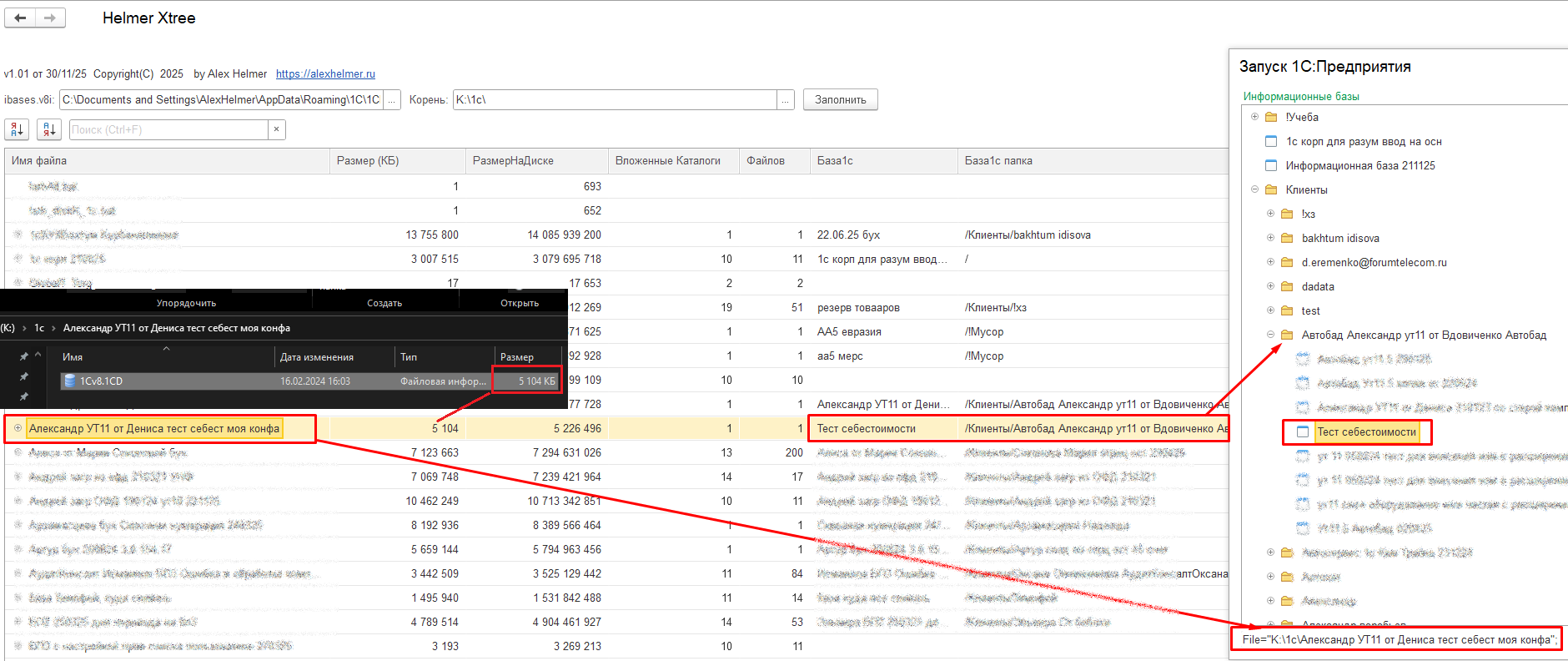Image resolution: width=1568 pixels, height=661 pixels.
Task: Collapse the Автобад Александр ут11 folder
Action: click(x=1270, y=335)
